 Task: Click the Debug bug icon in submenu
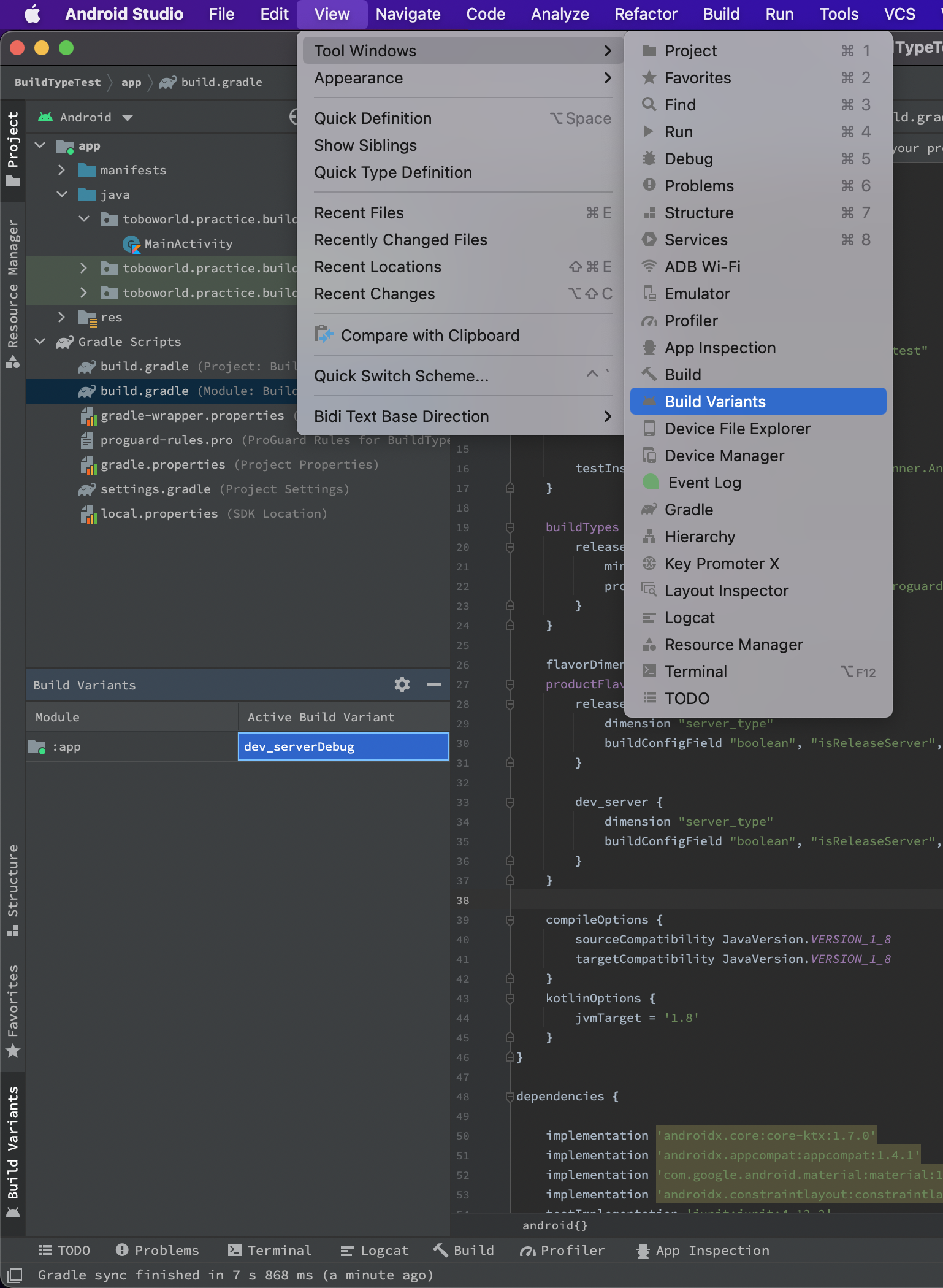point(649,159)
